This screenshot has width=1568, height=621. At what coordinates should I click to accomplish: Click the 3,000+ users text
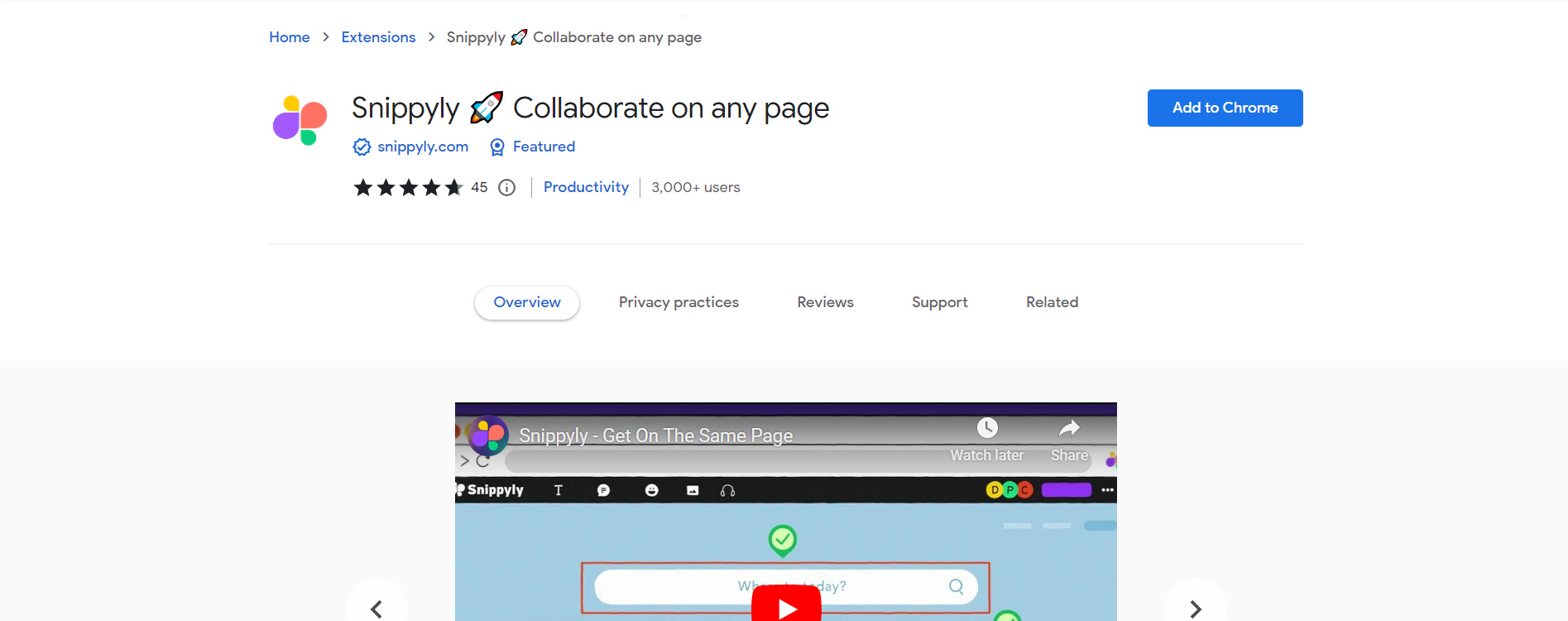696,187
